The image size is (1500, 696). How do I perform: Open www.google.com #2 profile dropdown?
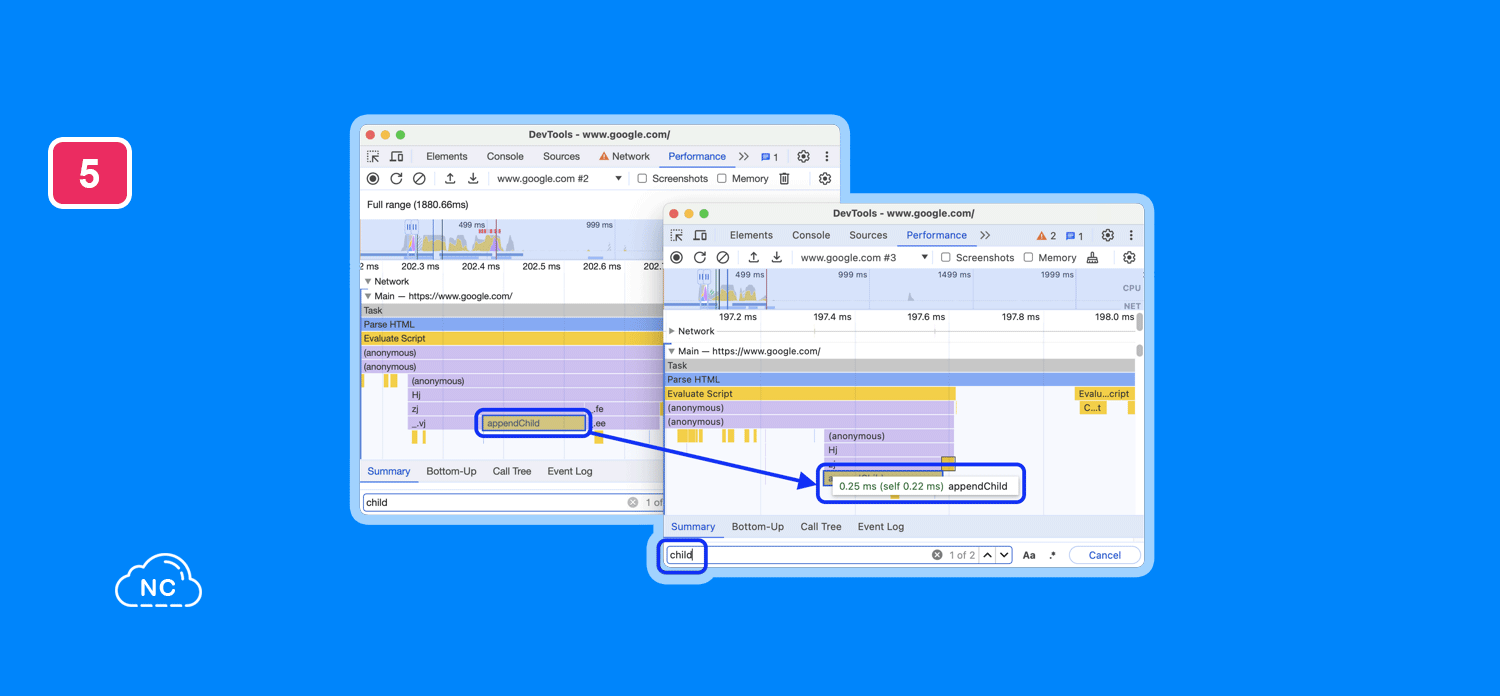559,179
